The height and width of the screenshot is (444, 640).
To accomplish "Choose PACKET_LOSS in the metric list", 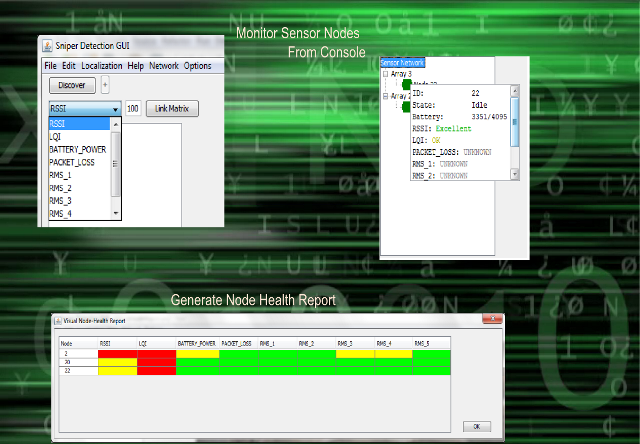I will point(72,162).
